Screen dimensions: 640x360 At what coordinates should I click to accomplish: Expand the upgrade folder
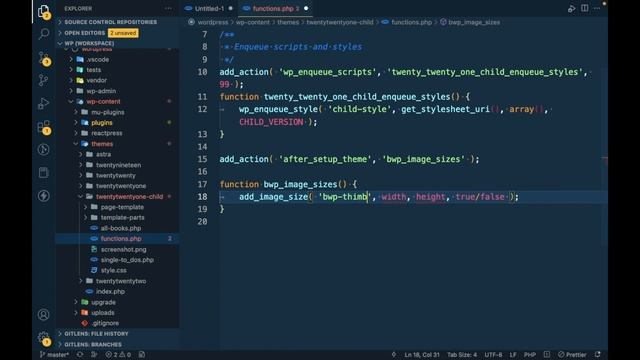point(103,302)
